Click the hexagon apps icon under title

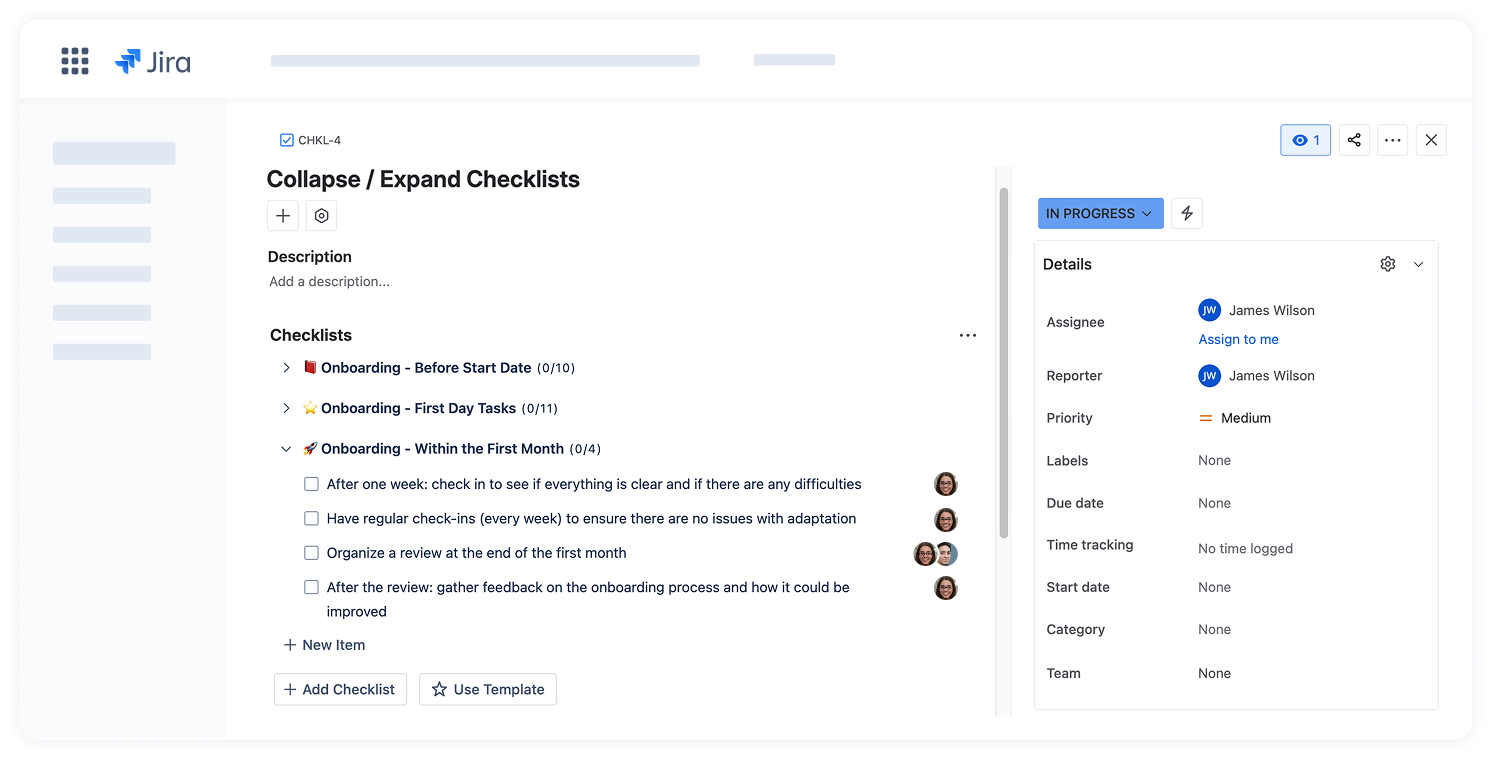tap(321, 216)
